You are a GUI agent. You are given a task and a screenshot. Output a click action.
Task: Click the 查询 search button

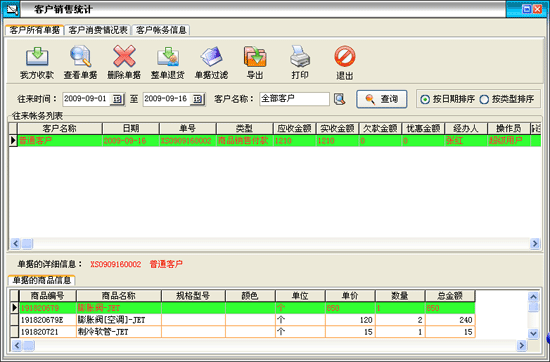coord(382,99)
